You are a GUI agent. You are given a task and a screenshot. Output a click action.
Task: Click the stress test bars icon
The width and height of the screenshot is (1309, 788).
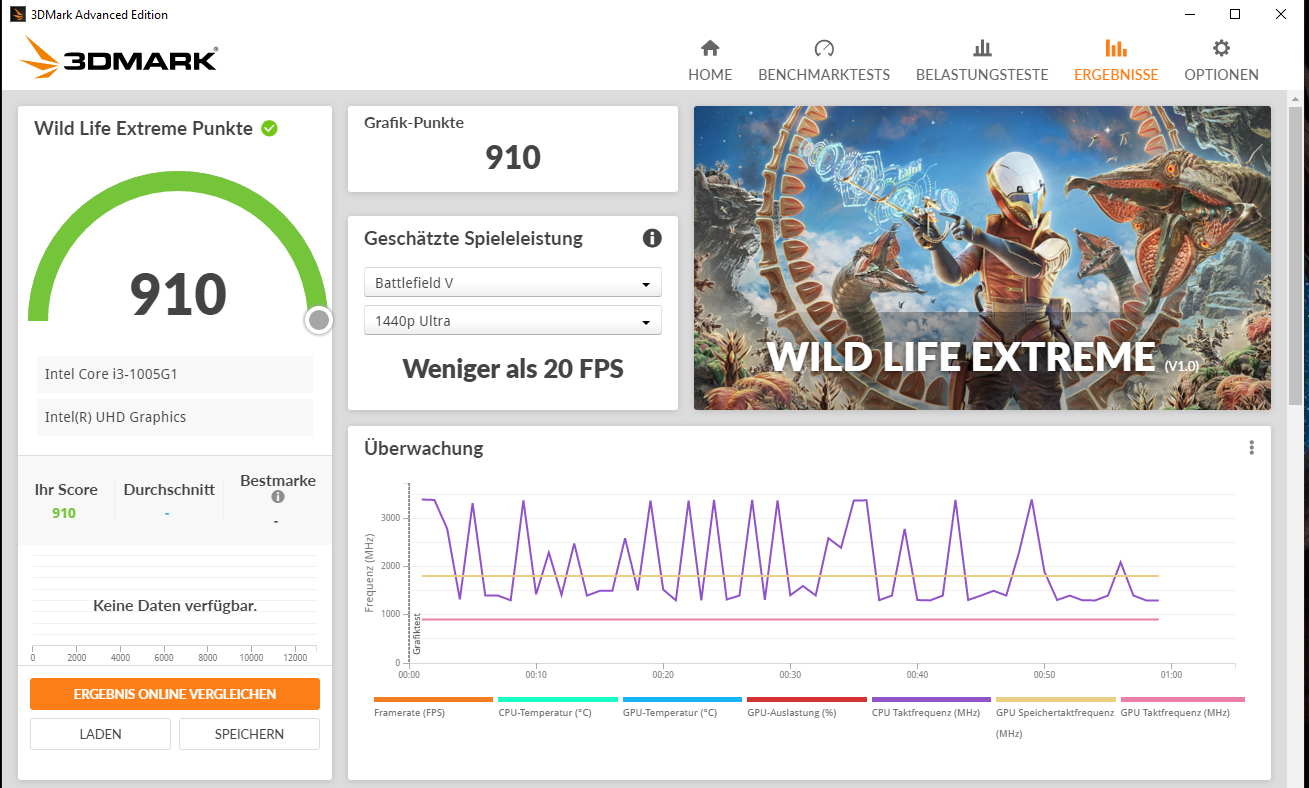[982, 48]
